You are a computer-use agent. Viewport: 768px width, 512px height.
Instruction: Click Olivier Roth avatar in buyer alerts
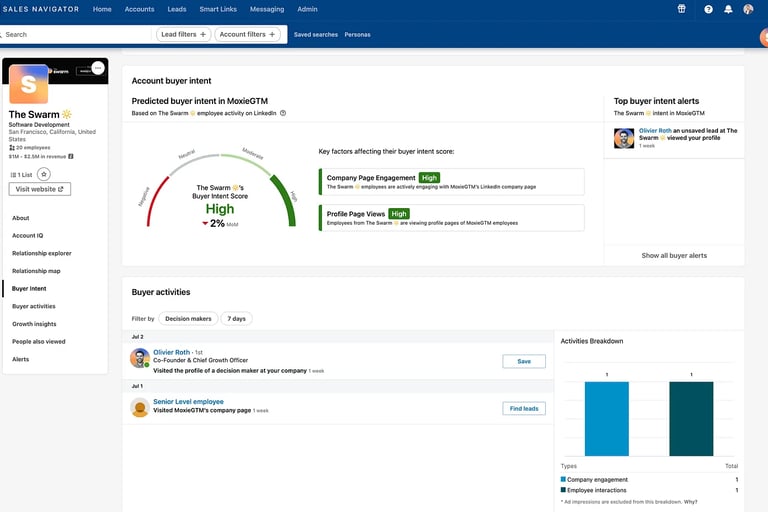coord(624,138)
